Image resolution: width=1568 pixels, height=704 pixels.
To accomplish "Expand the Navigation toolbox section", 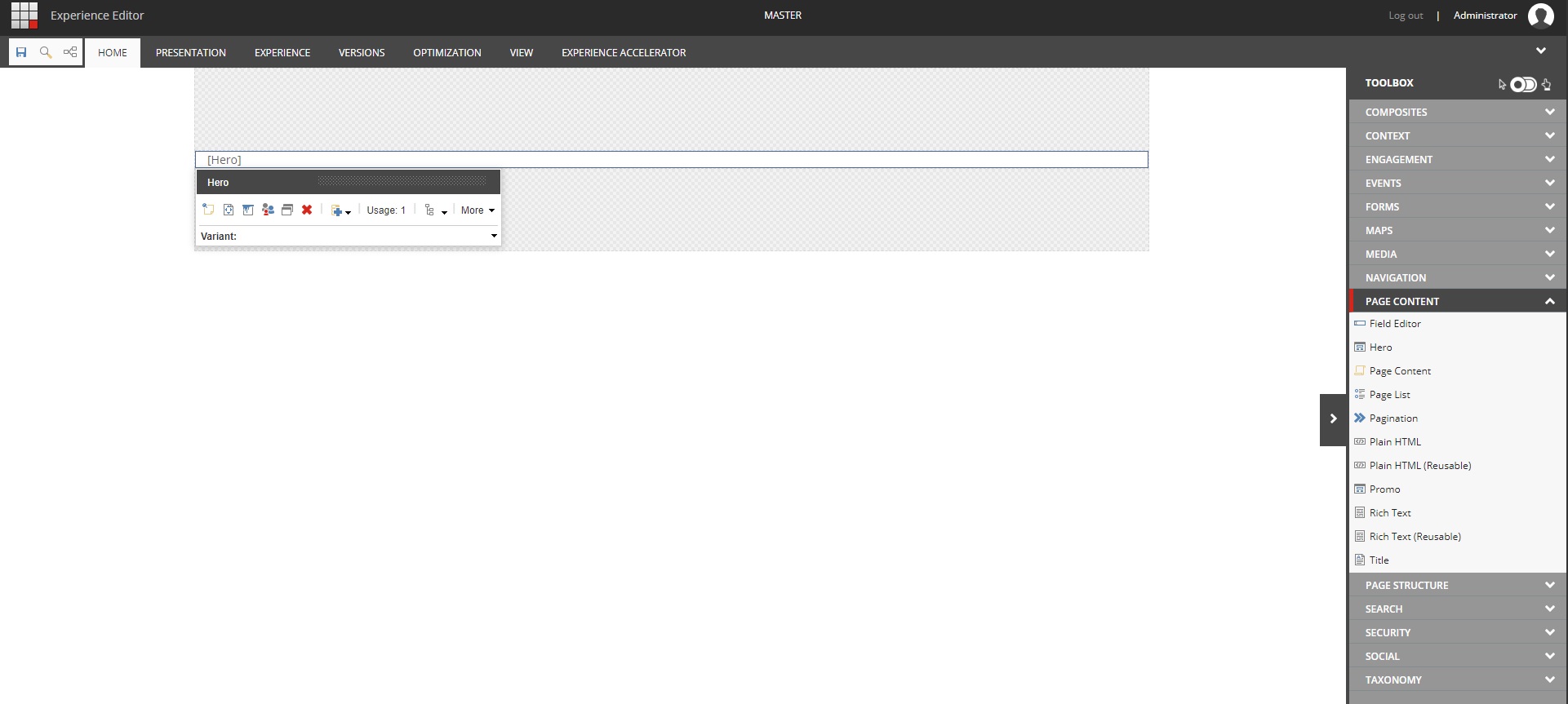I will (x=1457, y=277).
